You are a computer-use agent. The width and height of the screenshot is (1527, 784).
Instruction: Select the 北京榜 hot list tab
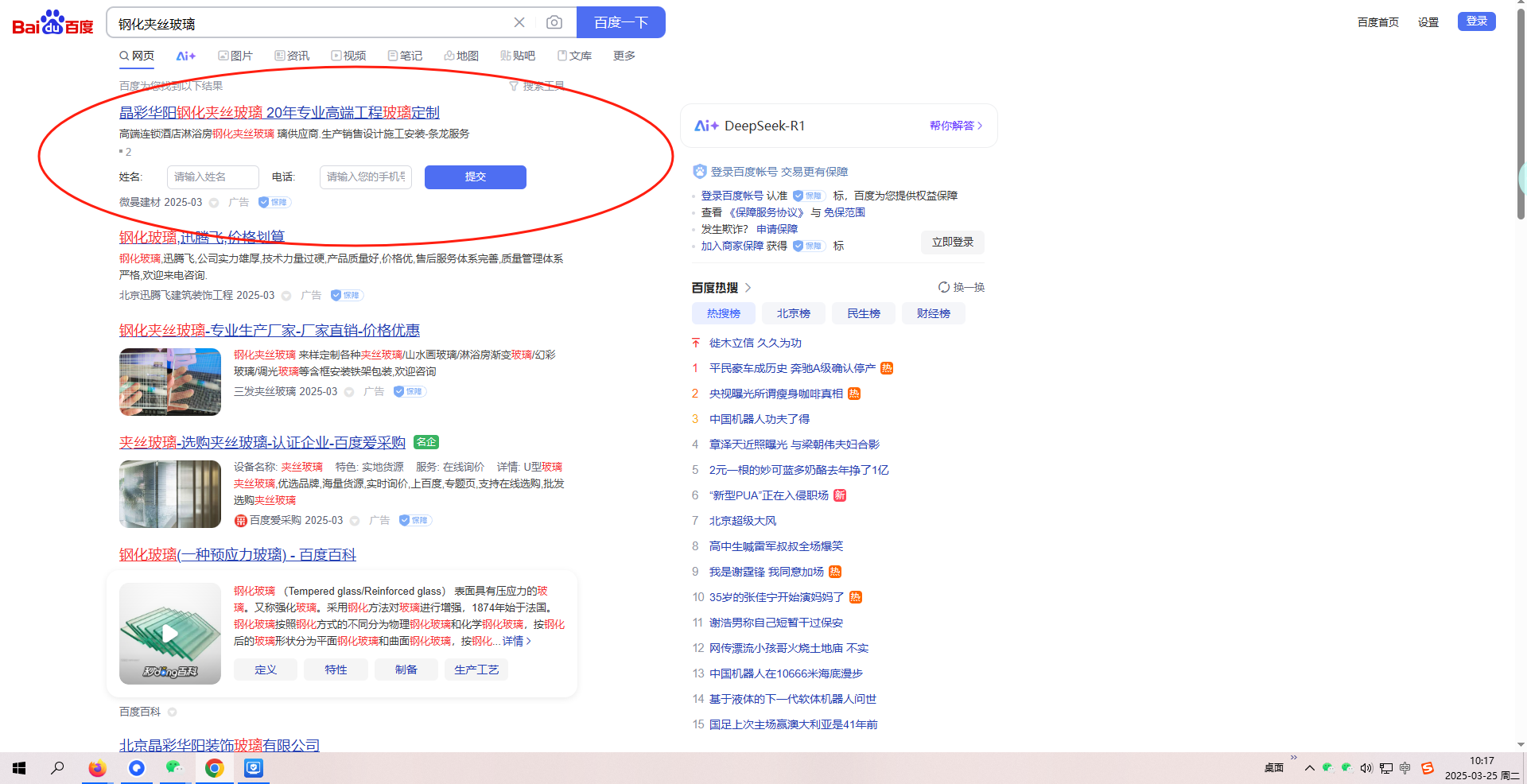pos(793,313)
